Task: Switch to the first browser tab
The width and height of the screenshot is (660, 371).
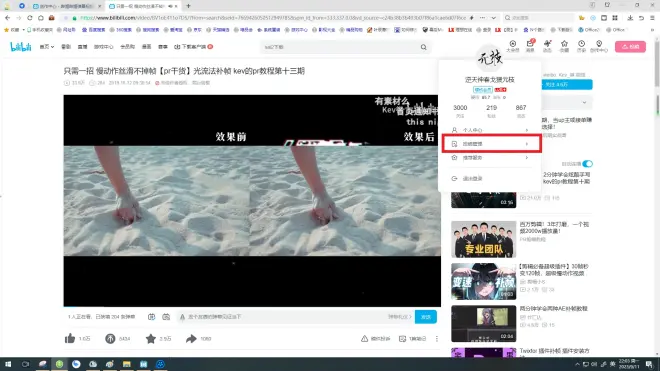Action: click(x=66, y=6)
